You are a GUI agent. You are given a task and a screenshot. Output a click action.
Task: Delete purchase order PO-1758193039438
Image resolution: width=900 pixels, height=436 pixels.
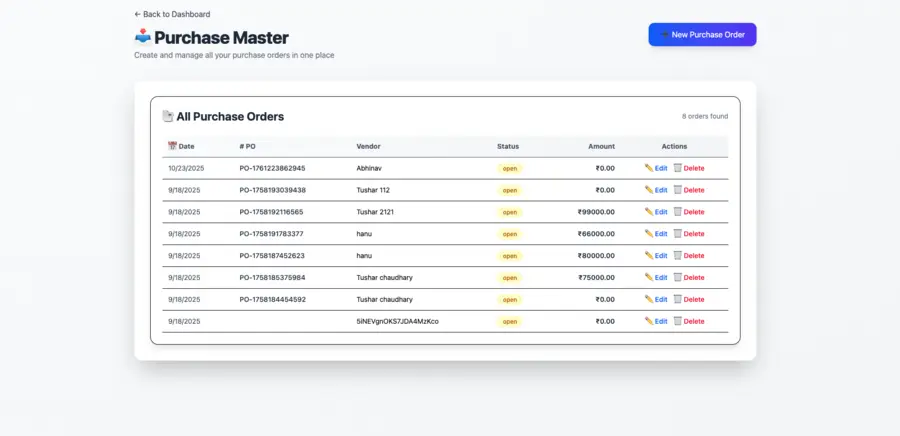[693, 190]
